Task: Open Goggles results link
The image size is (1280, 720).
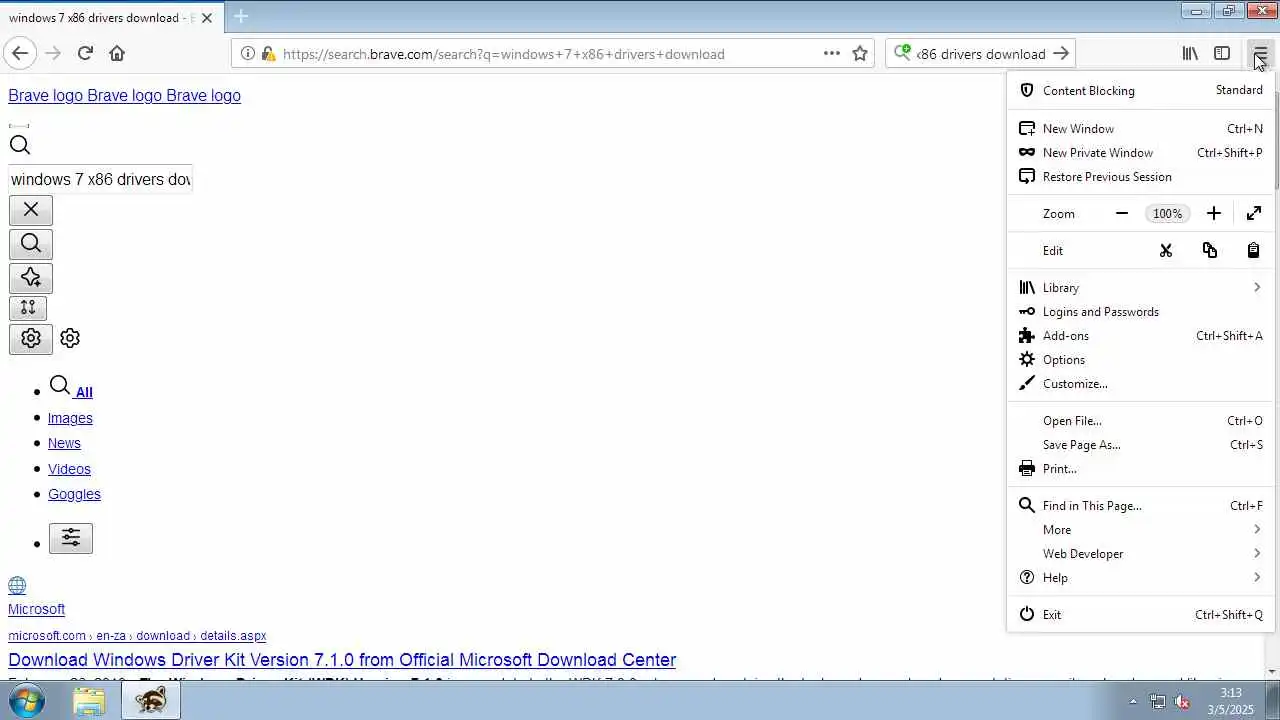Action: click(74, 494)
